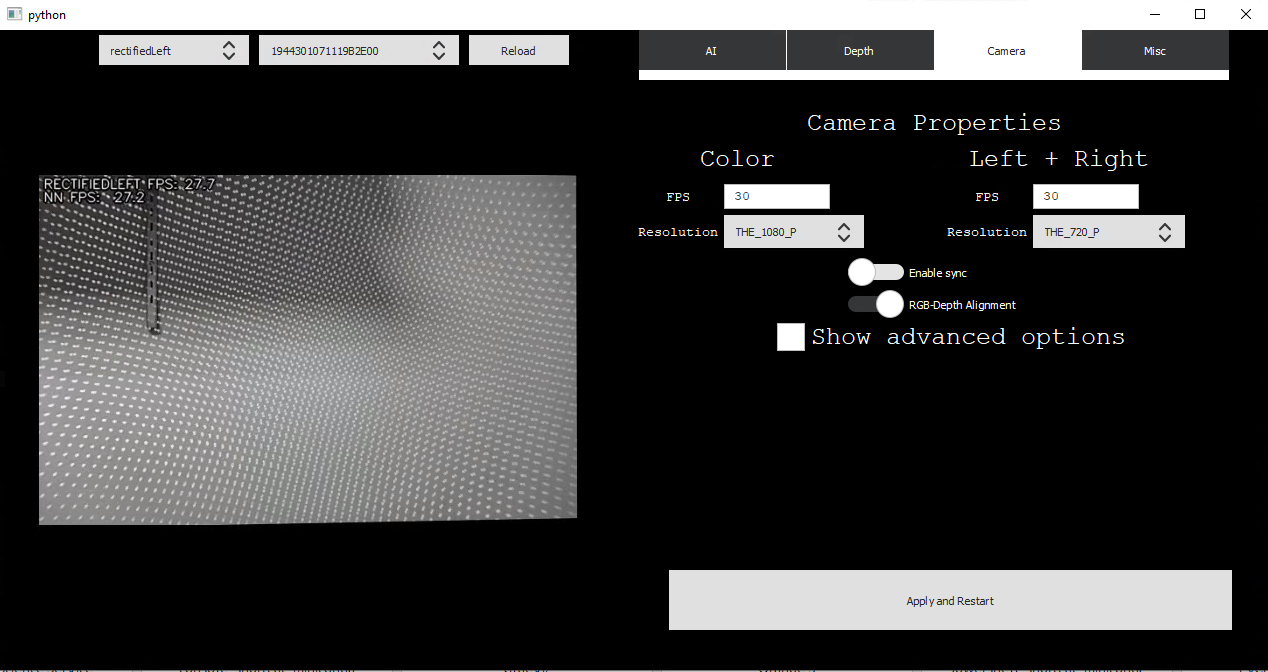
Task: Click the Apply and Restart button
Action: coord(950,600)
